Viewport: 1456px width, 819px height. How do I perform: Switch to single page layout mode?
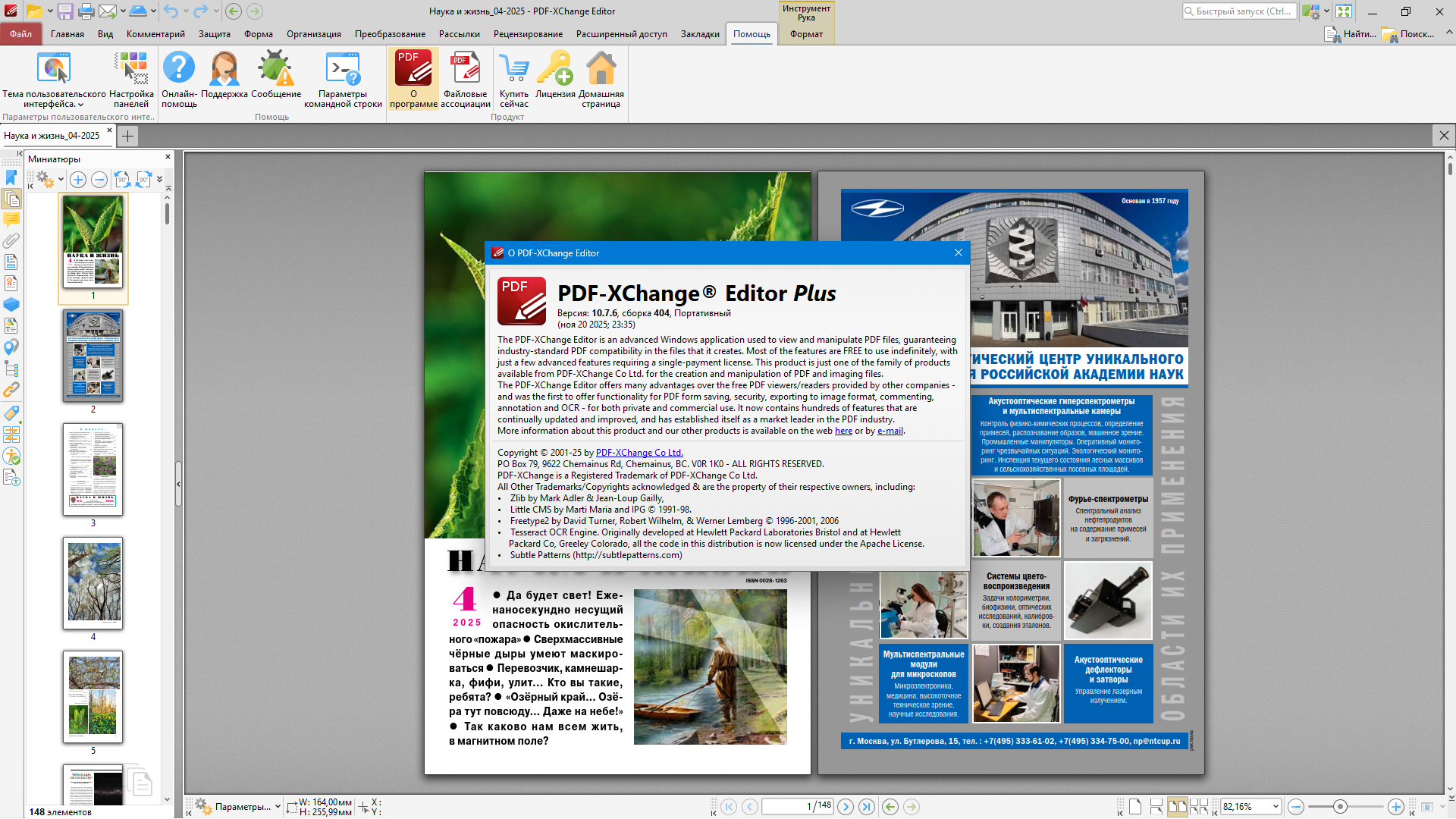tap(1134, 807)
